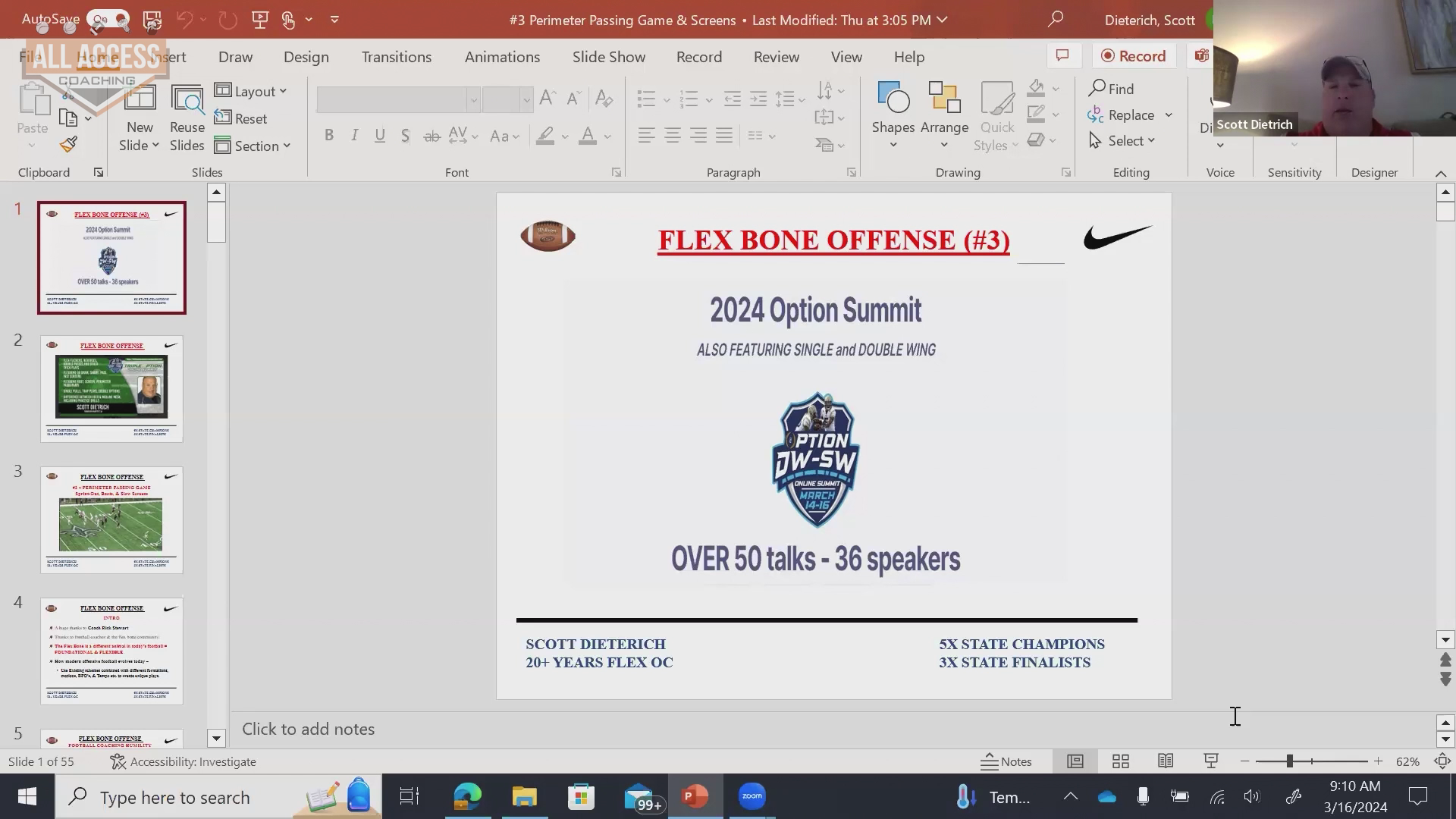1456x819 pixels.
Task: Toggle Notes pane in status bar
Action: (x=1006, y=761)
